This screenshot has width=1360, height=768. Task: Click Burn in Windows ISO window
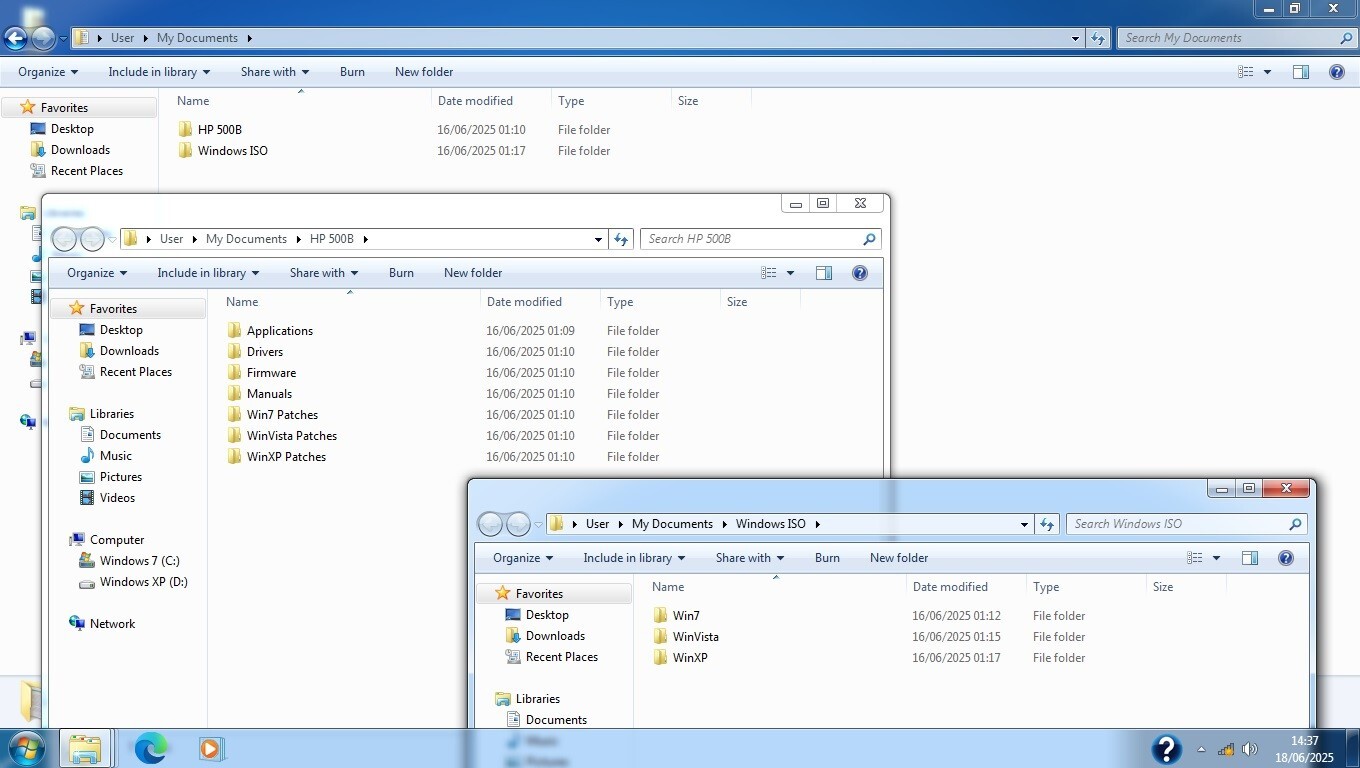pos(827,558)
